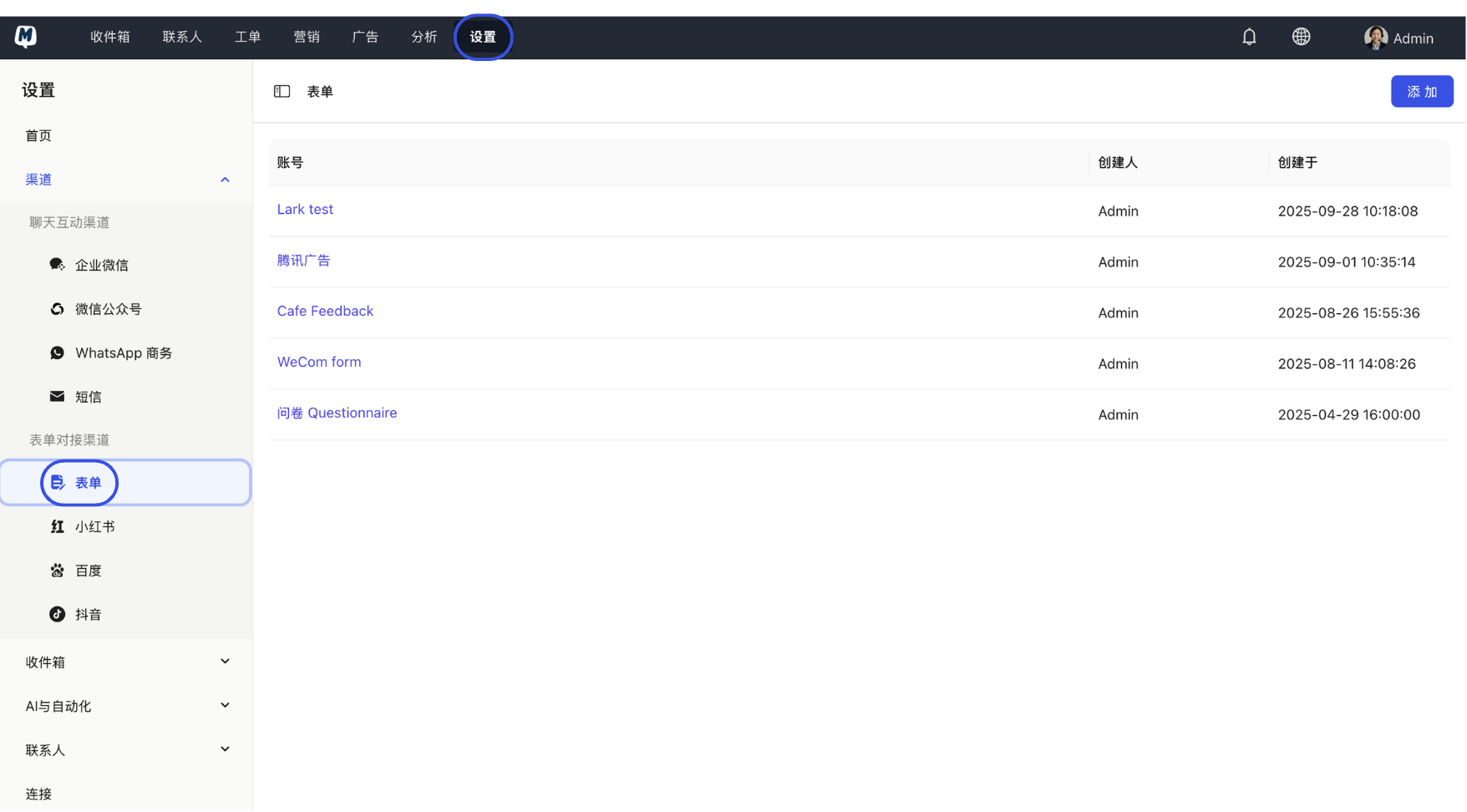
Task: Open 微信公众号 channel settings
Action: click(x=57, y=308)
